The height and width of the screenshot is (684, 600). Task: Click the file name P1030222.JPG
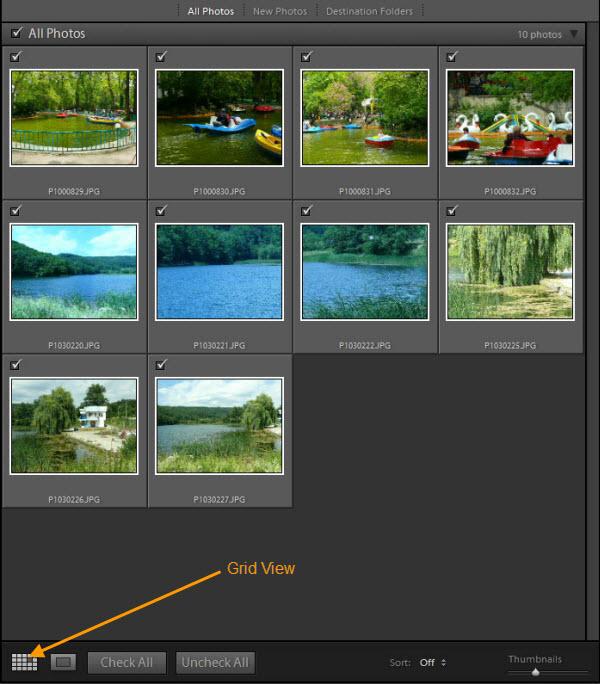pyautogui.click(x=365, y=345)
